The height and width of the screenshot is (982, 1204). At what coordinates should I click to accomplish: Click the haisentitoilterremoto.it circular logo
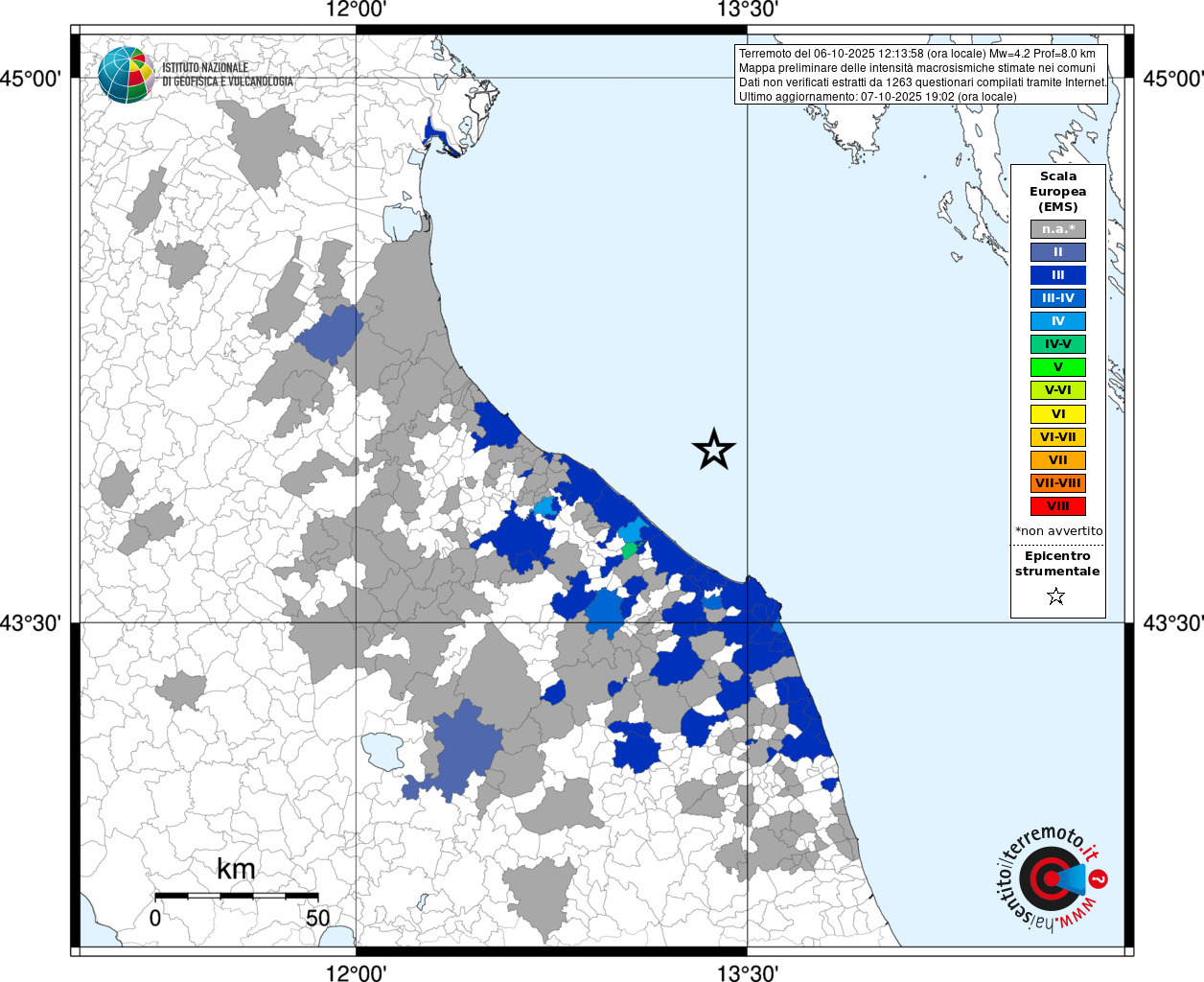1052,877
